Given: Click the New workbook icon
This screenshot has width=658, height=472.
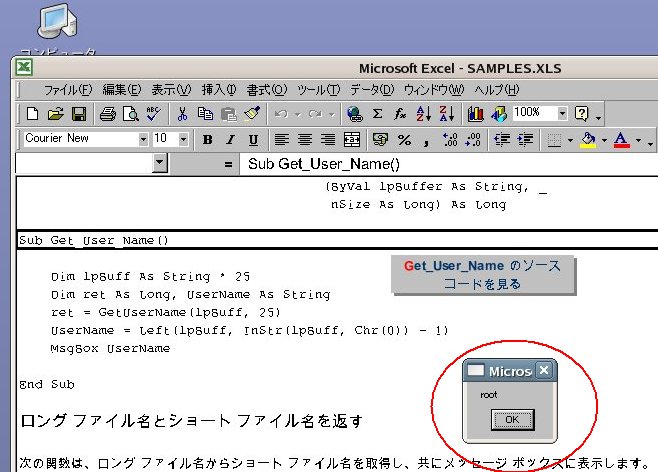Looking at the screenshot, I should [32, 114].
